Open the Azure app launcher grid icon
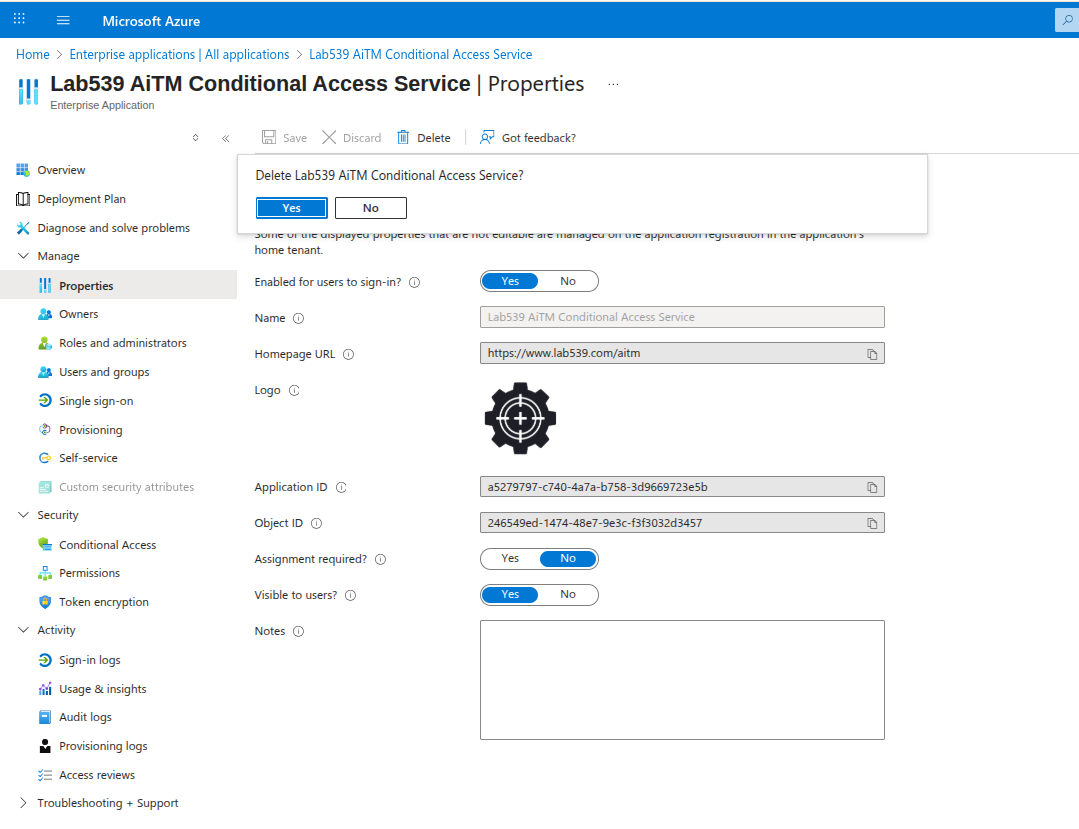This screenshot has width=1079, height=829. coord(19,20)
